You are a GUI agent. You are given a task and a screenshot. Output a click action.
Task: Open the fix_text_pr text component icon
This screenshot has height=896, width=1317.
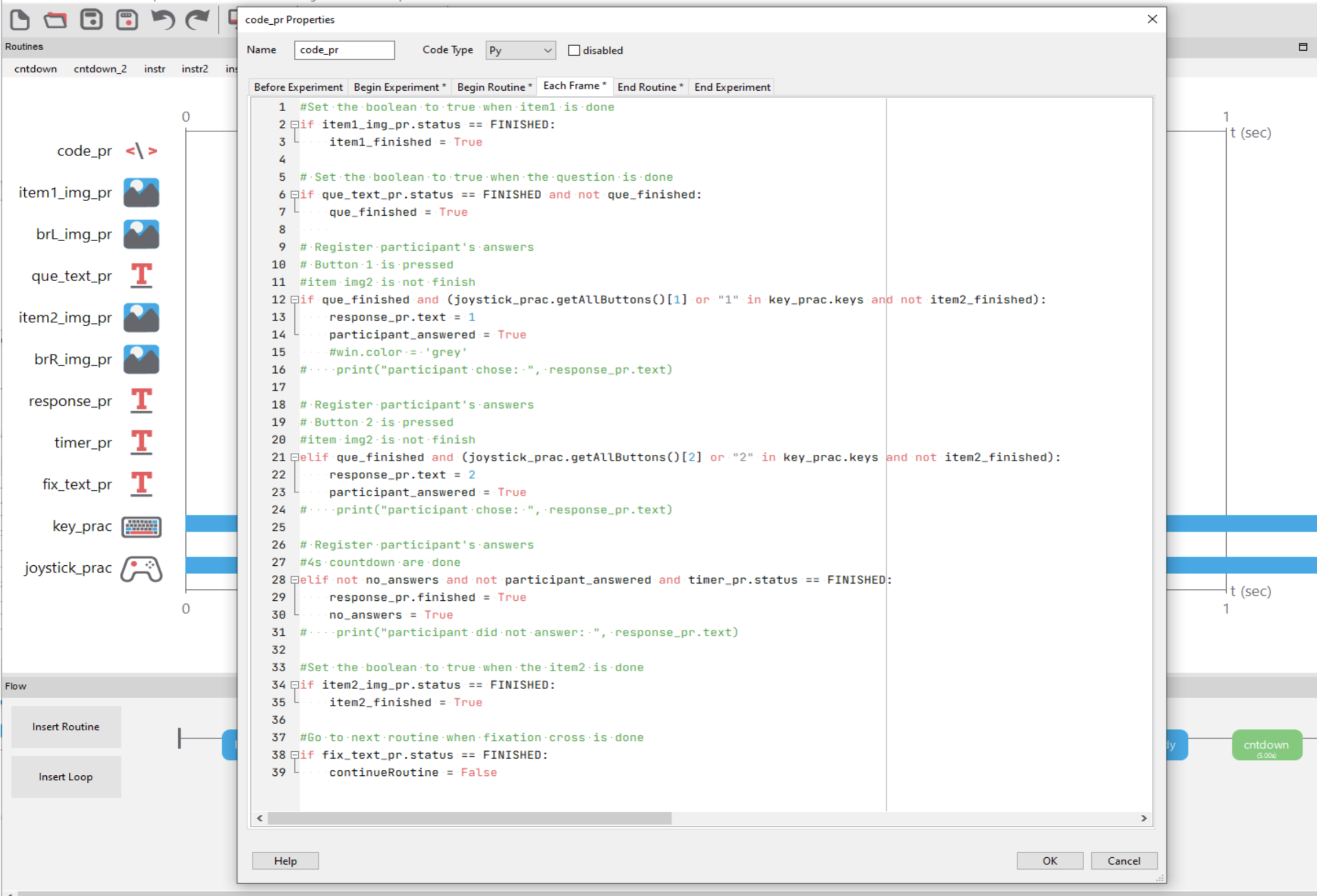tap(141, 484)
